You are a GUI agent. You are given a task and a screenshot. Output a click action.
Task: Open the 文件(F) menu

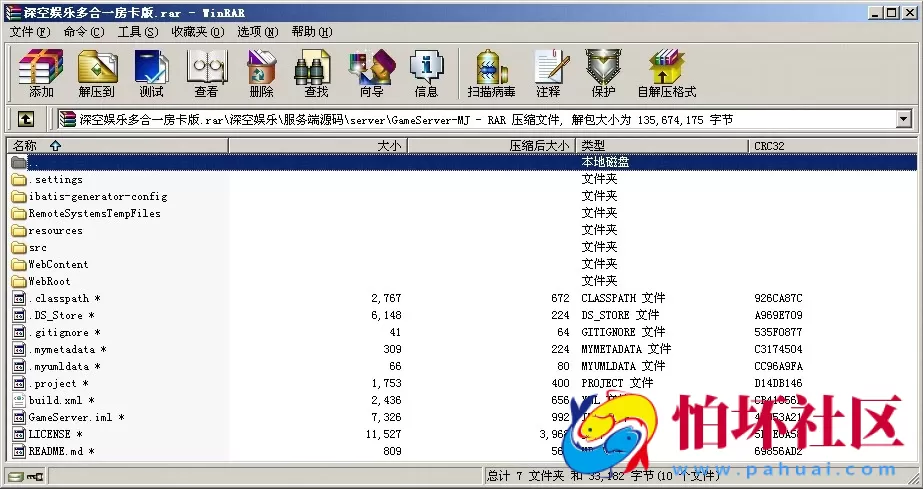[30, 32]
